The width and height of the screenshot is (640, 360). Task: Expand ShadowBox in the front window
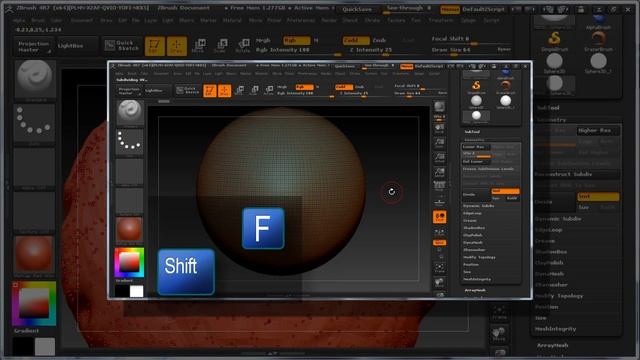coord(474,228)
